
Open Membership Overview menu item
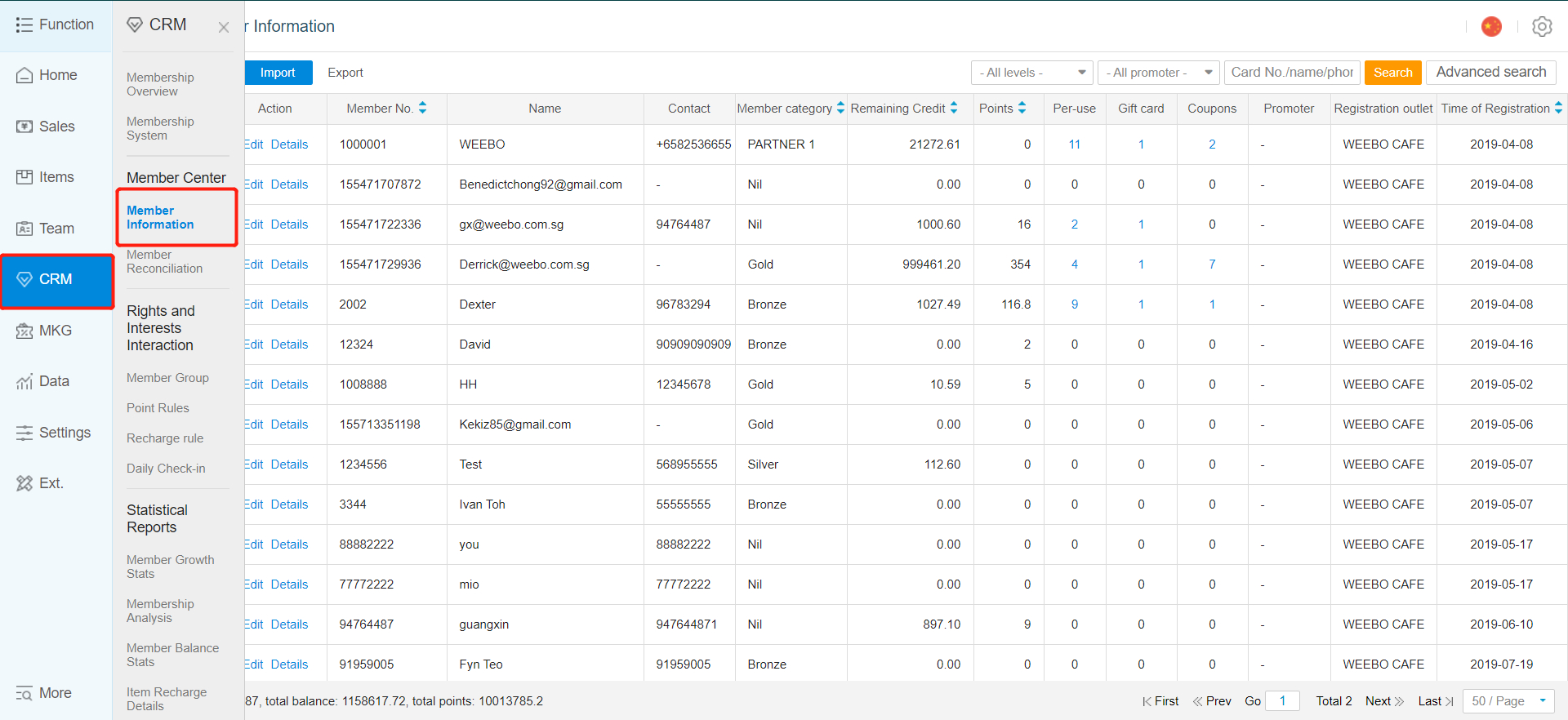point(160,84)
